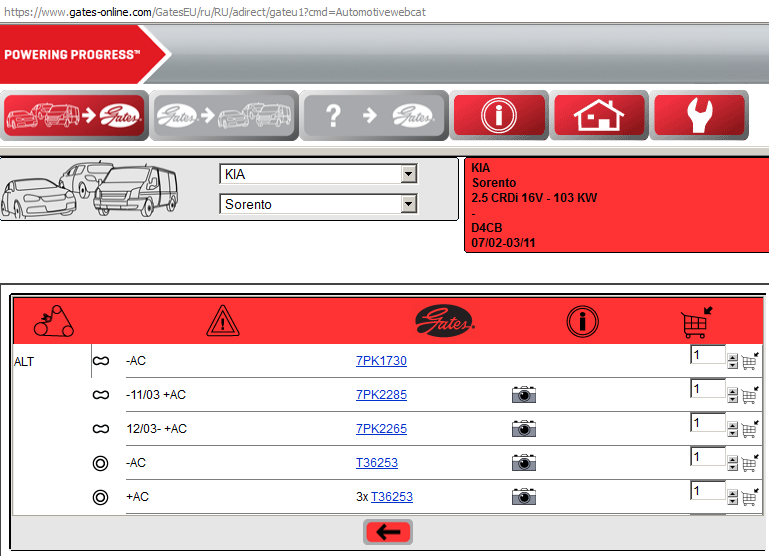Screen dimensions: 769x556
Task: Decrease quantity for 7PK2265 row
Action: (x=733, y=434)
